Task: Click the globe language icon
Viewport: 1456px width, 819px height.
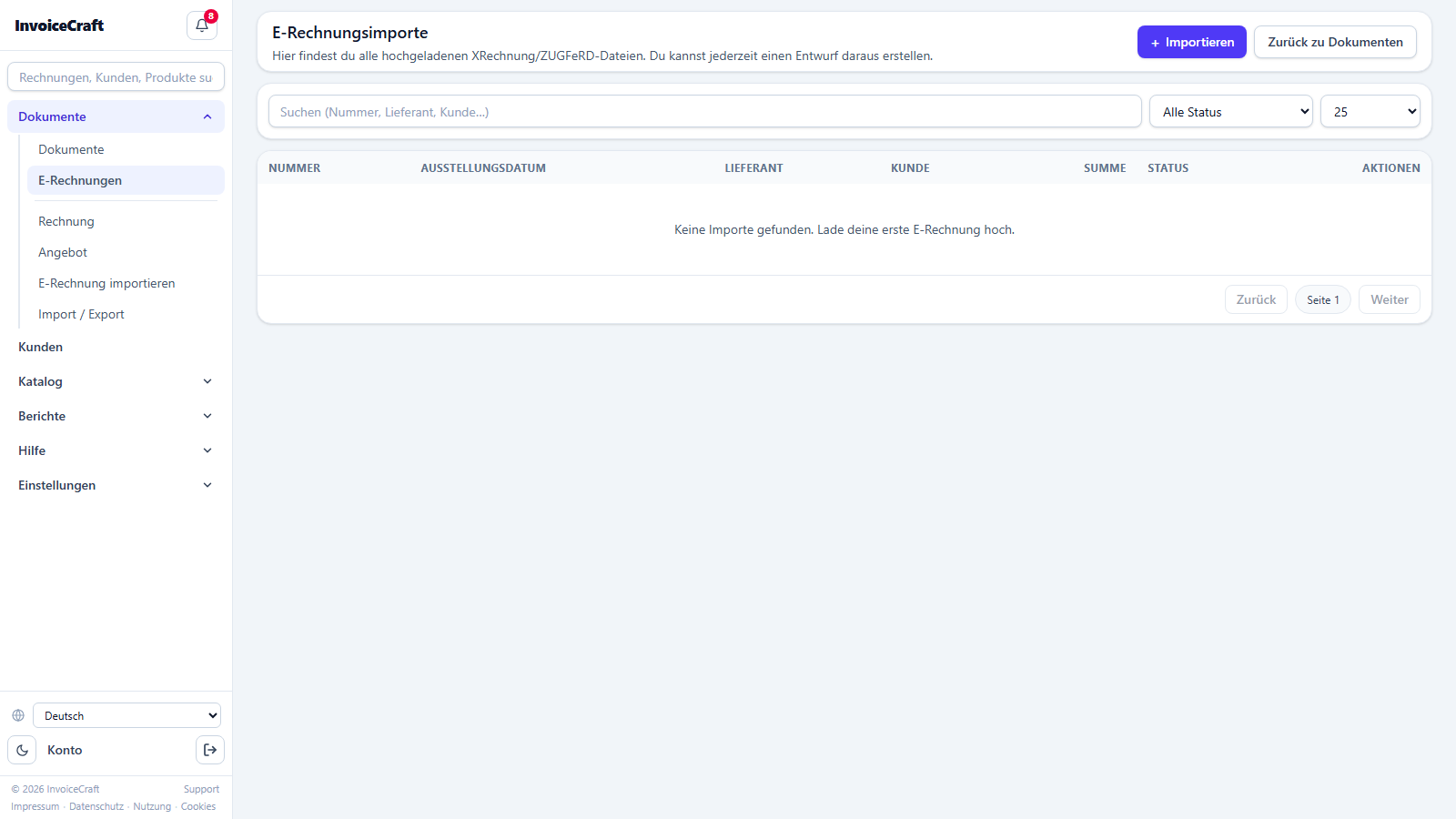Action: click(x=18, y=715)
